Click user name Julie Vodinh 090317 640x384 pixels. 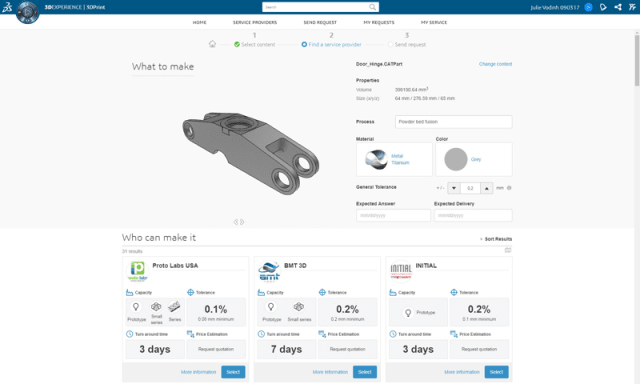point(555,7)
